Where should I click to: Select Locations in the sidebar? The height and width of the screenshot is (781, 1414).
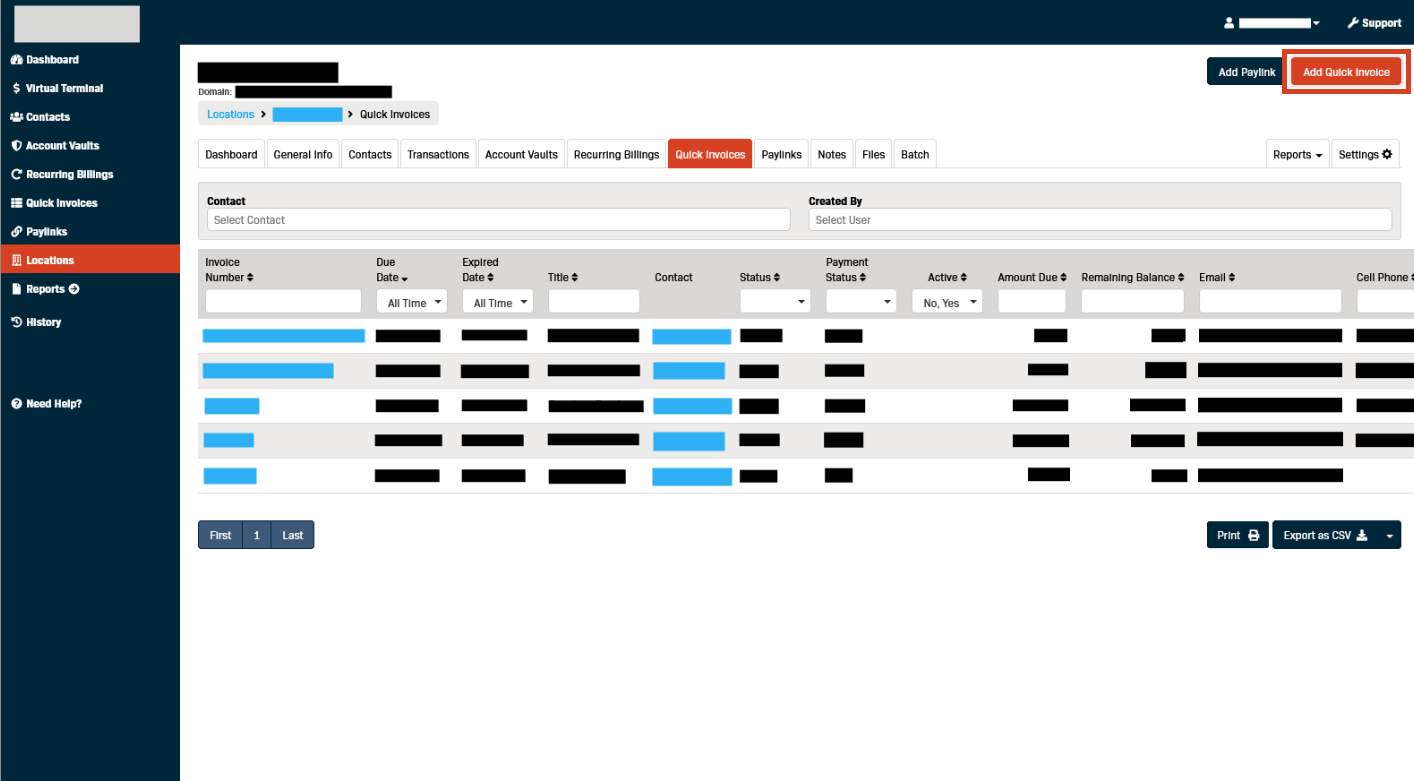[x=90, y=260]
